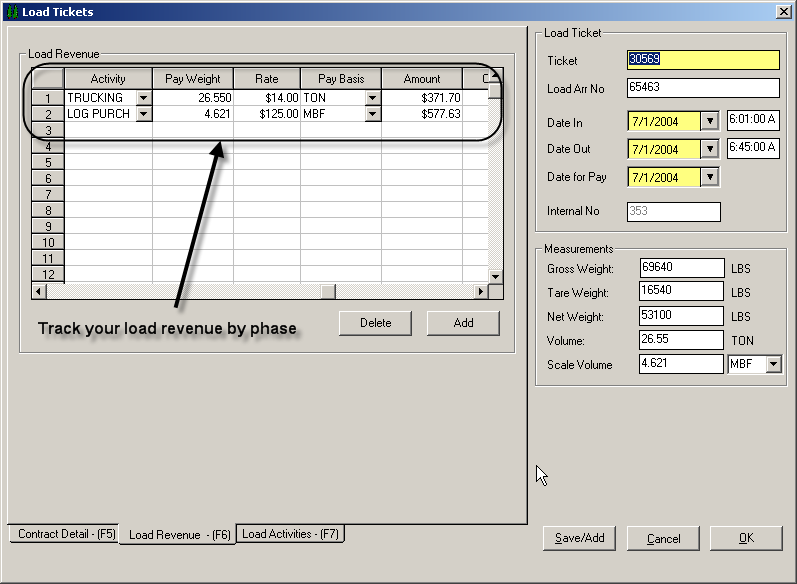Select the Rate column header
The height and width of the screenshot is (584, 797).
click(x=267, y=79)
